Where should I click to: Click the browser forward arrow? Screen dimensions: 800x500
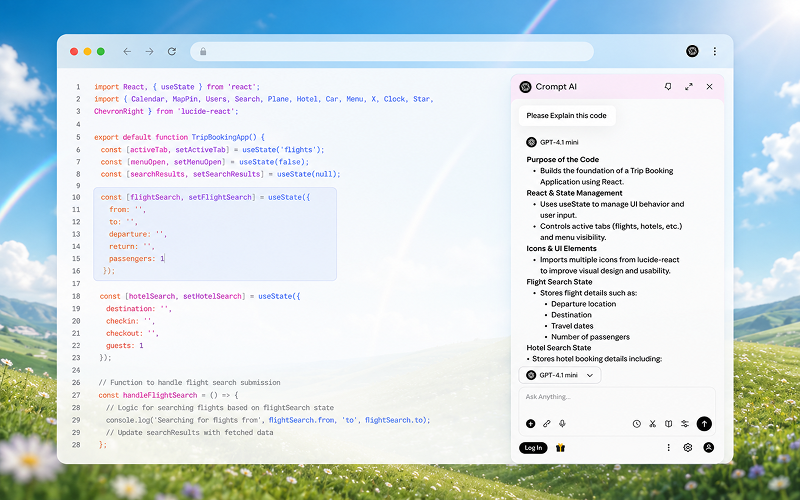(149, 52)
